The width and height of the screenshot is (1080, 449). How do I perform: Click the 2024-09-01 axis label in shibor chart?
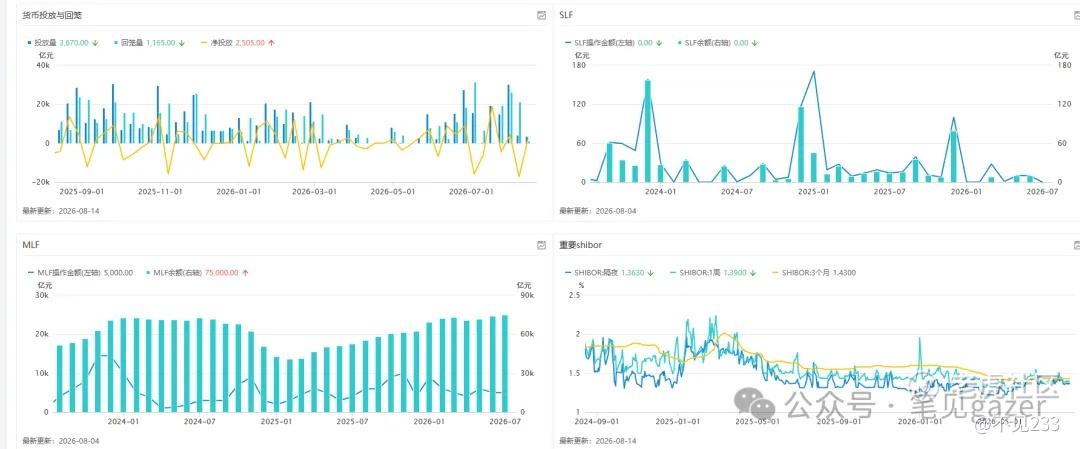tap(596, 421)
